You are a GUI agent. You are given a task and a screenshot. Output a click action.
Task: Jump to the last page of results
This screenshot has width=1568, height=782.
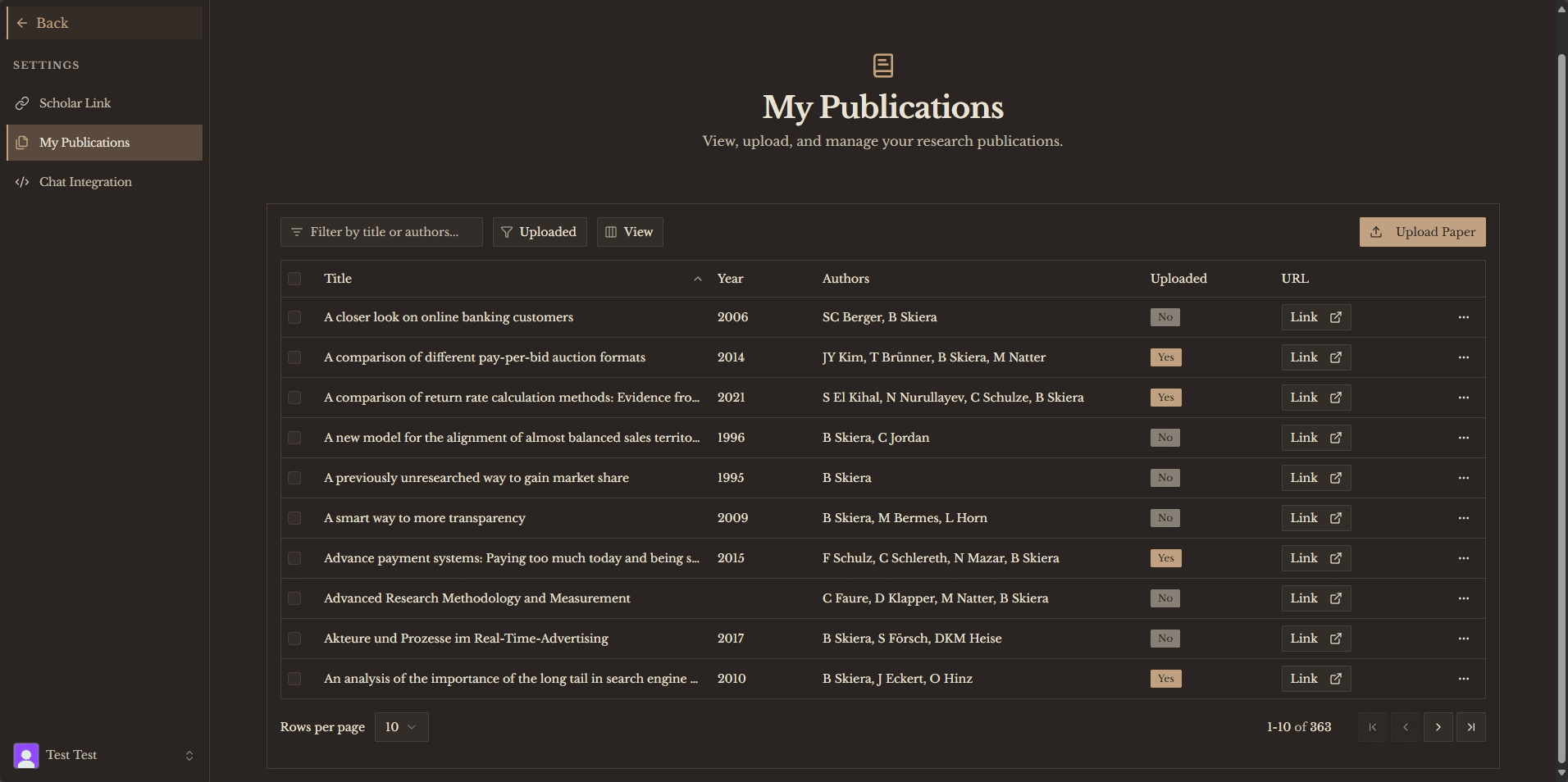pos(1471,727)
